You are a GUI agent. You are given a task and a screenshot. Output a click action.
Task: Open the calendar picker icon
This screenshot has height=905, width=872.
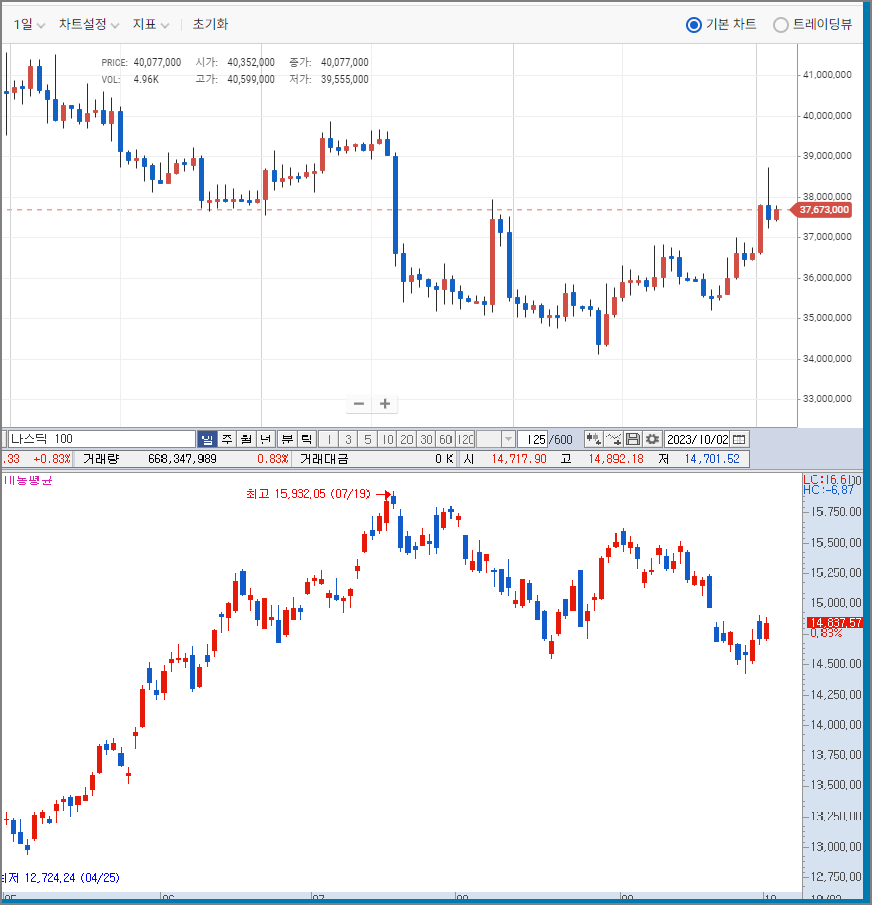tap(739, 439)
